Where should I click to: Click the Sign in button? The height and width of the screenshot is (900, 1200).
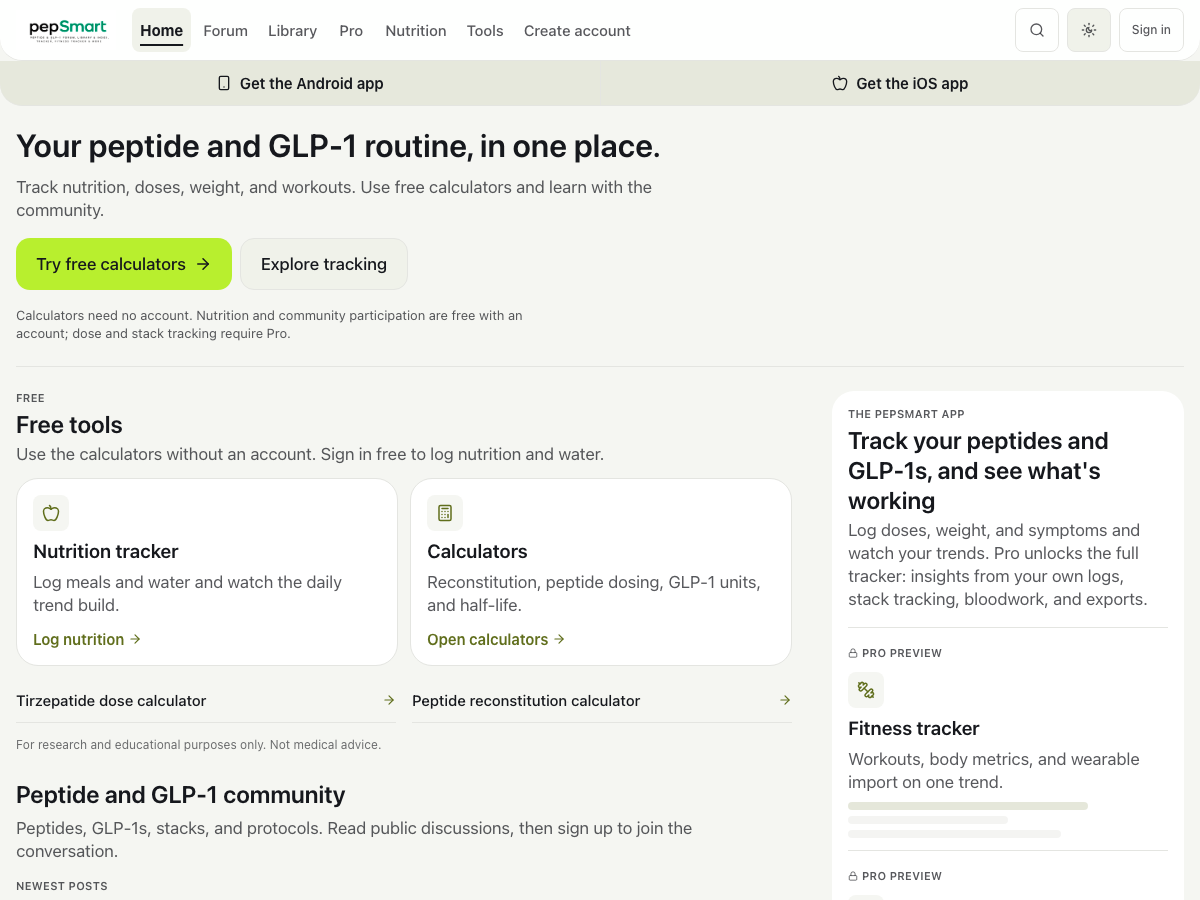click(x=1151, y=30)
